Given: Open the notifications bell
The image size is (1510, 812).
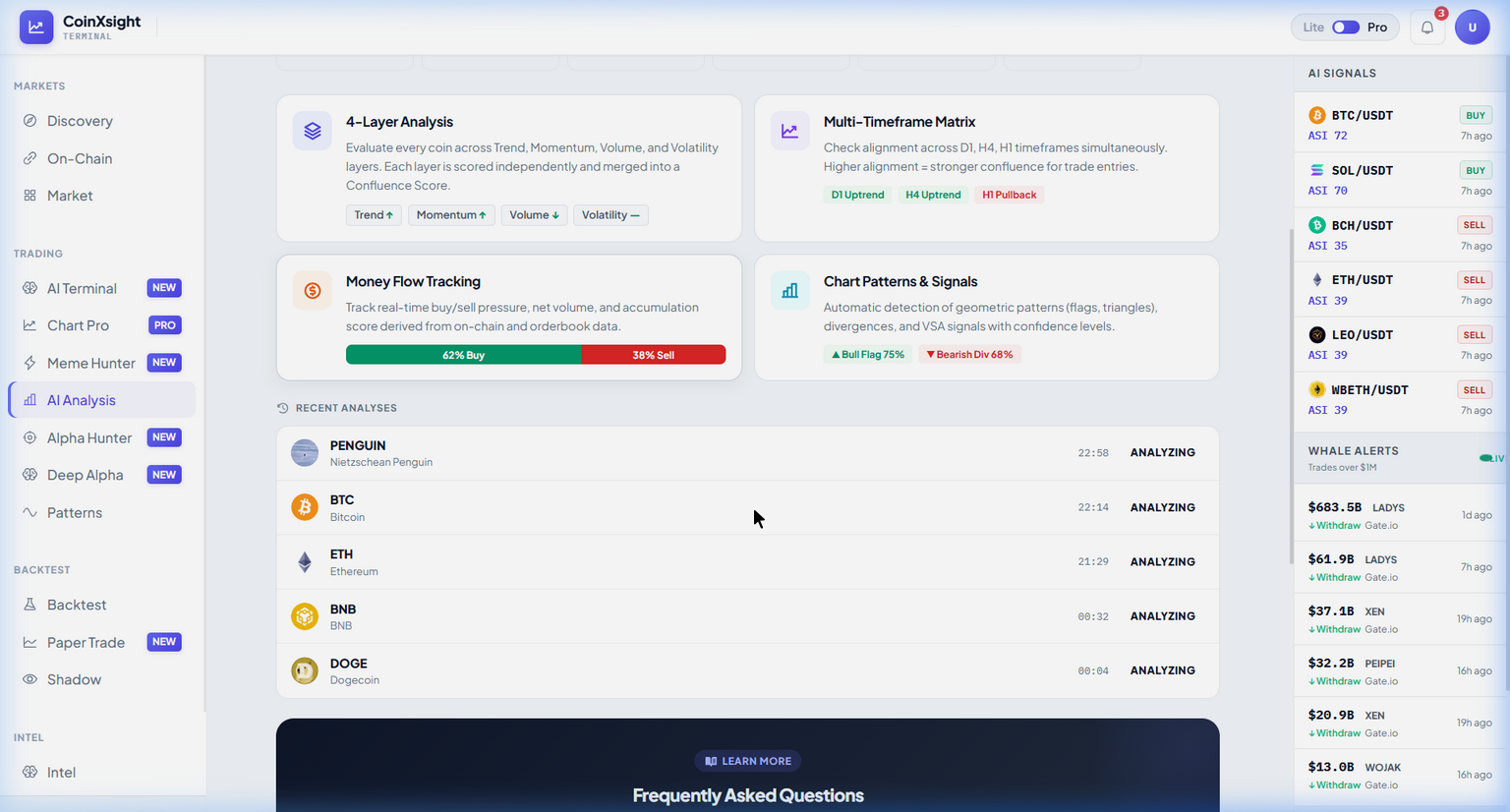Looking at the screenshot, I should [x=1427, y=28].
